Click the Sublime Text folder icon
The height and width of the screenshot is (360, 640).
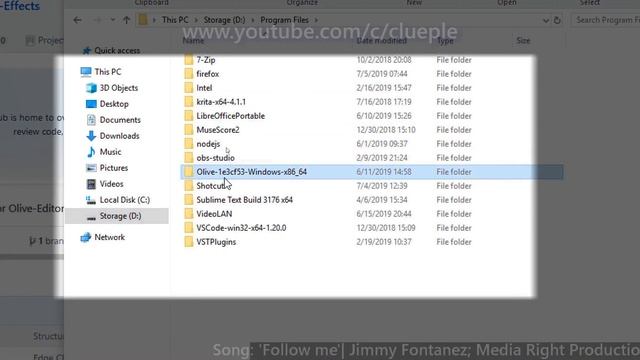tap(189, 200)
